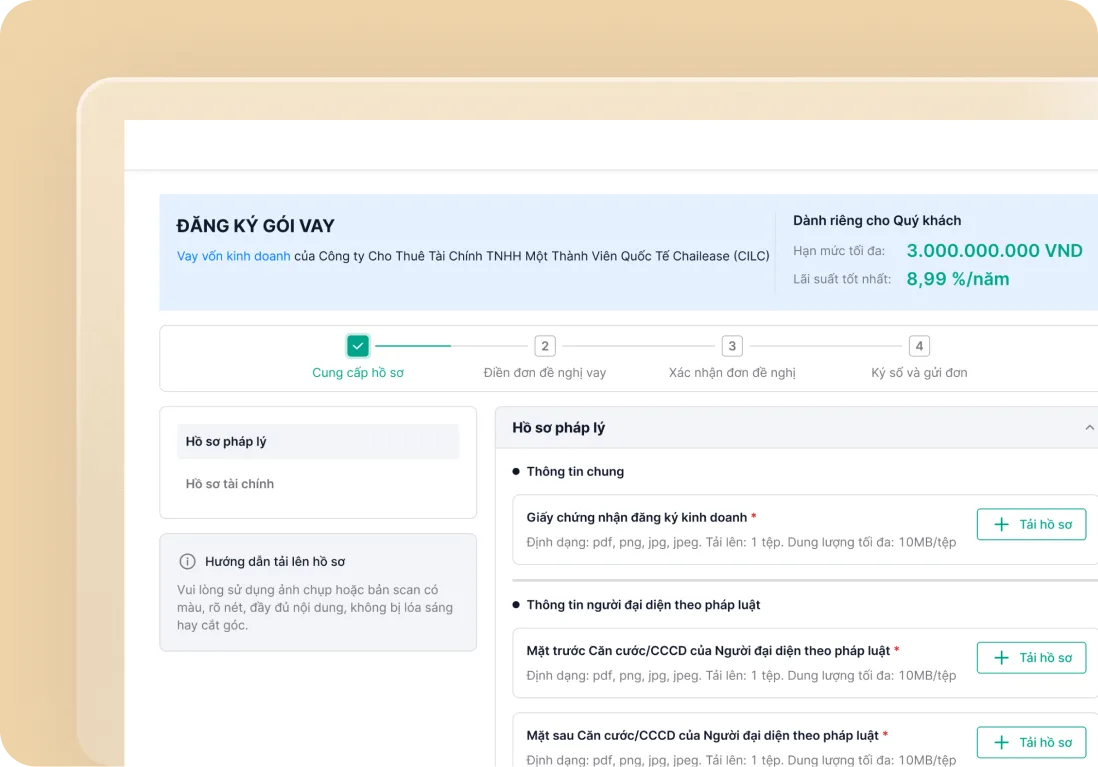The image size is (1098, 767).
Task: Upload front side Căn cước/CCCD via Tải hồ sơ
Action: [x=1031, y=658]
